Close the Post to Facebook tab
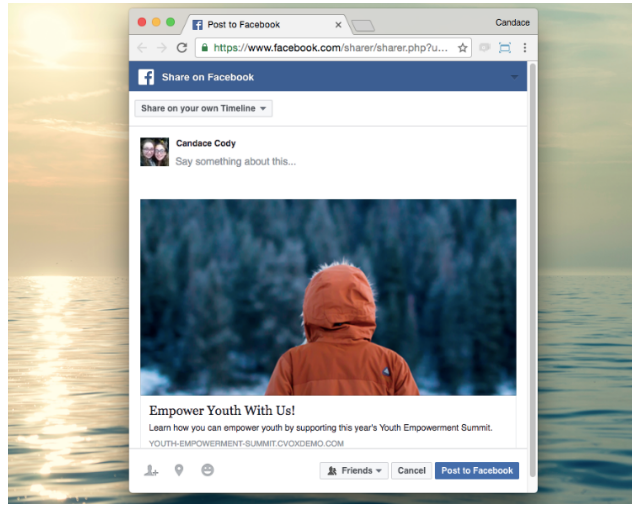The image size is (640, 508). pos(338,25)
